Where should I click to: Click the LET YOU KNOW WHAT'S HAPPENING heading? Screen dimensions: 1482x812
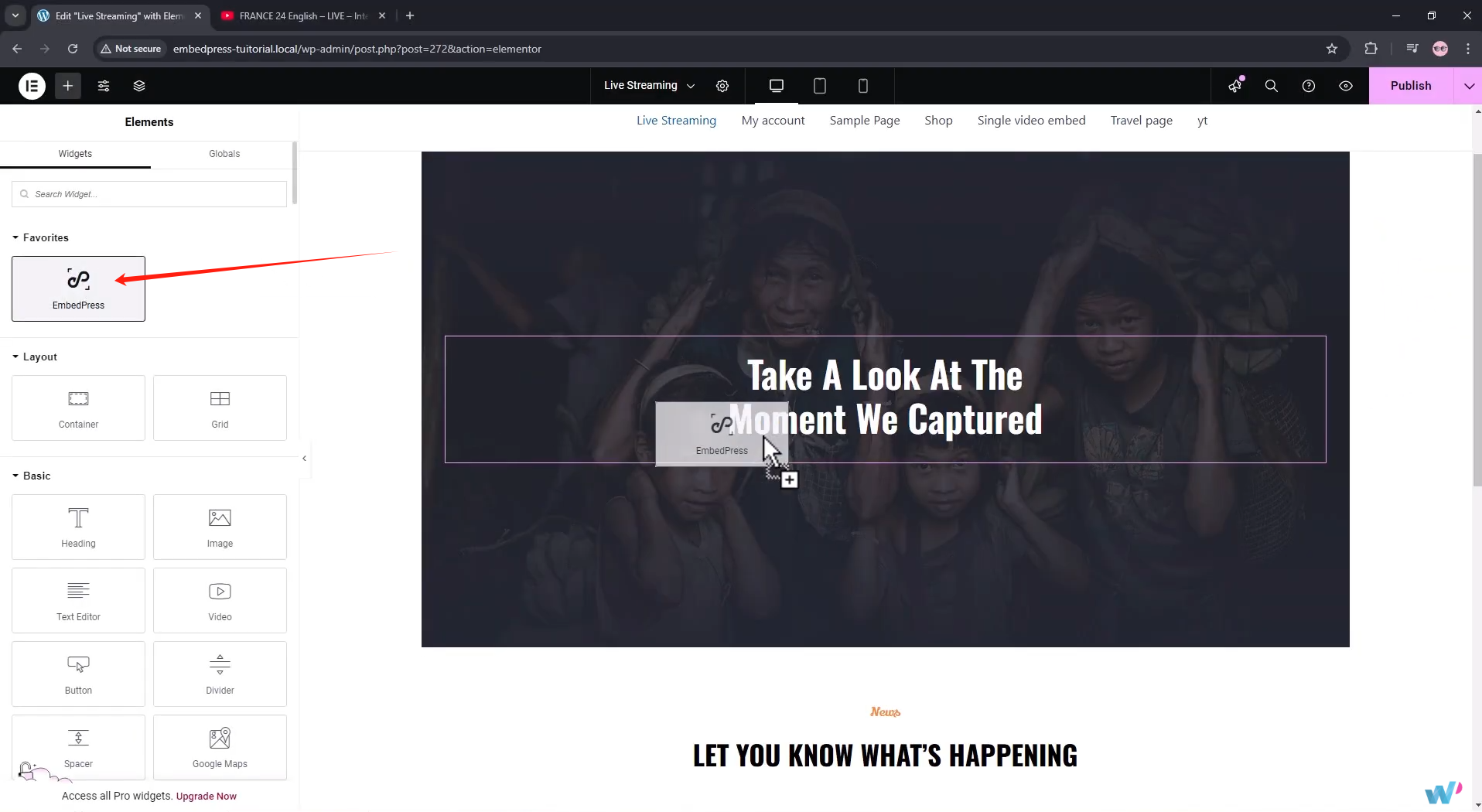point(885,756)
